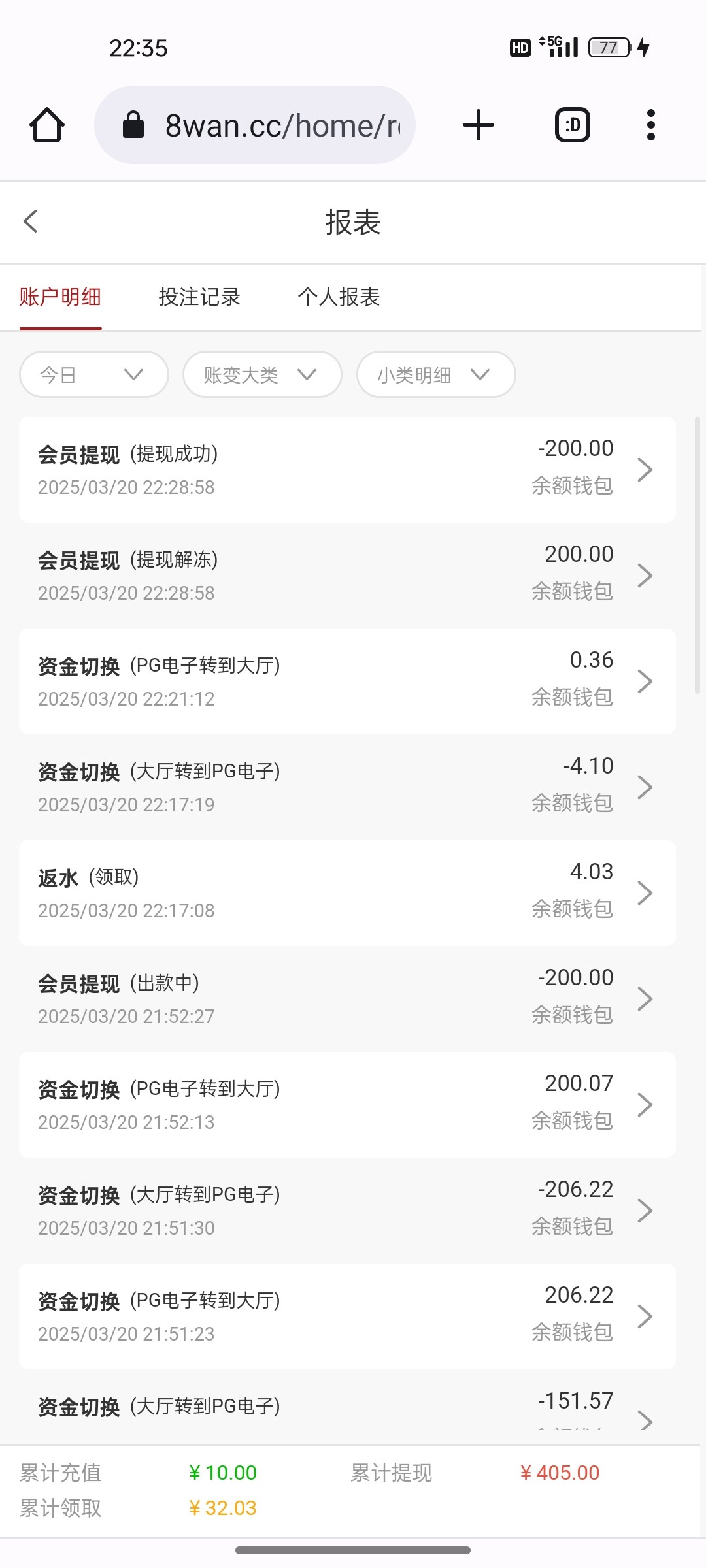The image size is (706, 1568).
Task: Tap the lock icon in address bar
Action: coord(133,125)
